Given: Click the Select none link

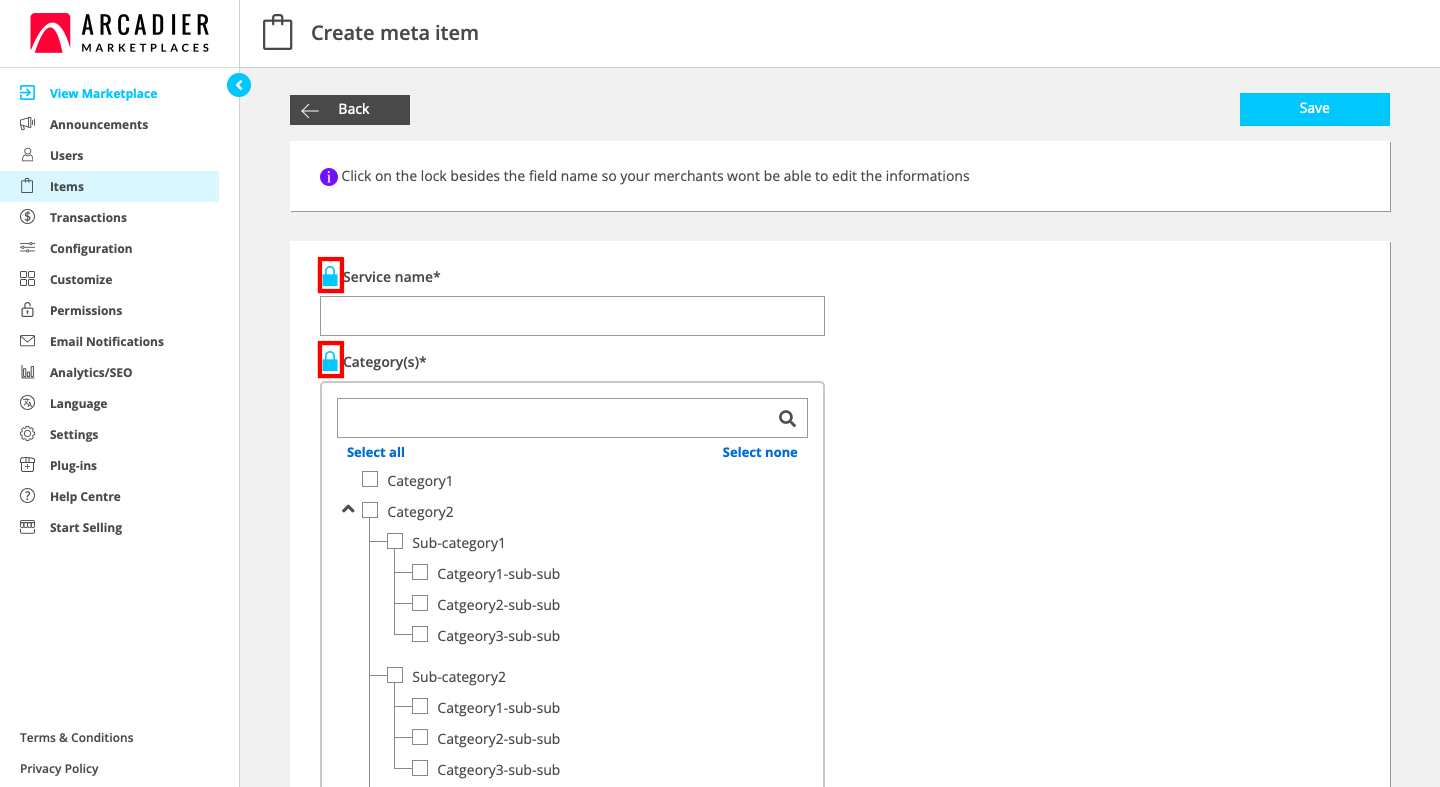Looking at the screenshot, I should point(760,452).
